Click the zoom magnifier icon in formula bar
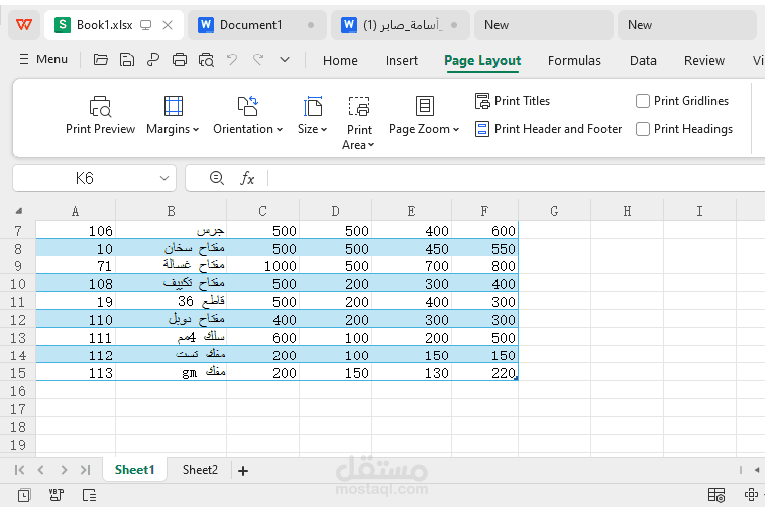Viewport: 765px width, 507px height. pyautogui.click(x=217, y=178)
